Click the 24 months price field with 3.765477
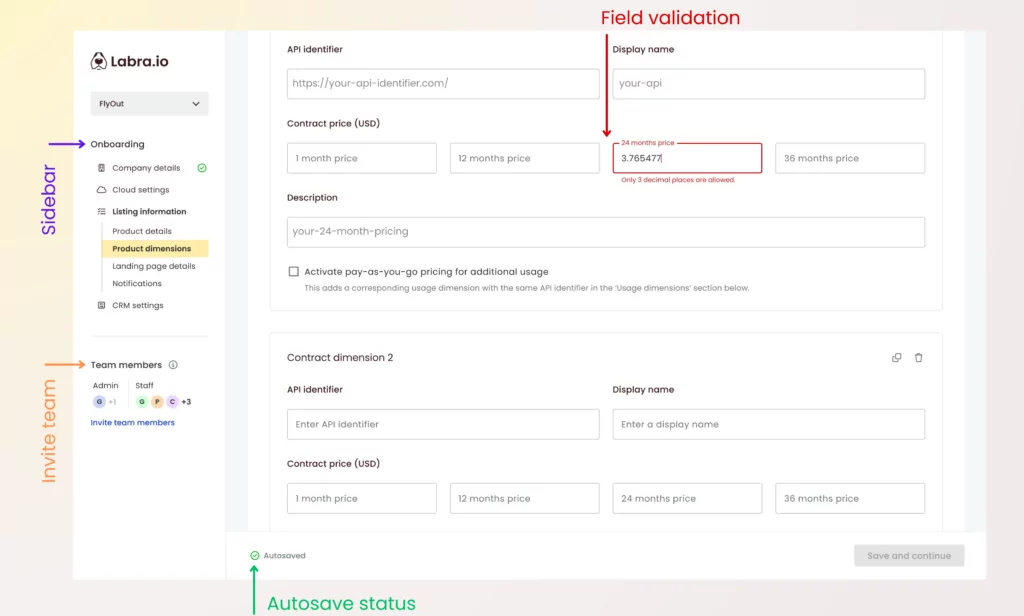The height and width of the screenshot is (616, 1024). pos(687,158)
